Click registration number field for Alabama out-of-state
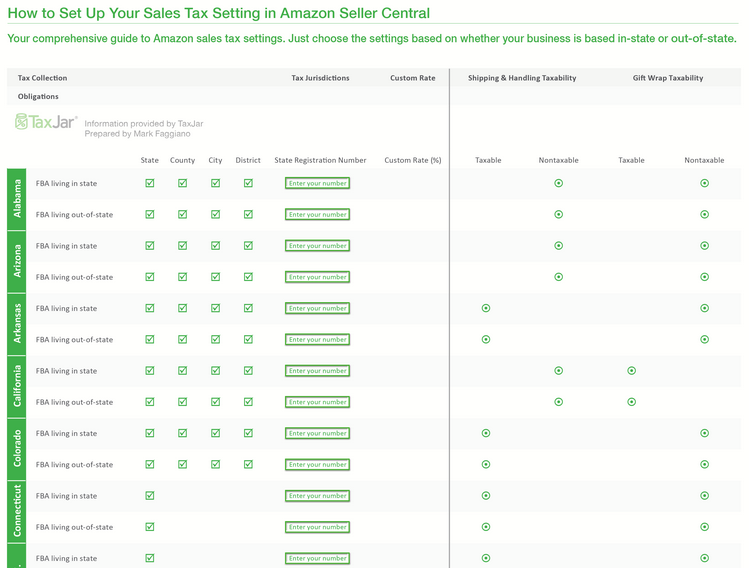749x568 pixels. [318, 214]
